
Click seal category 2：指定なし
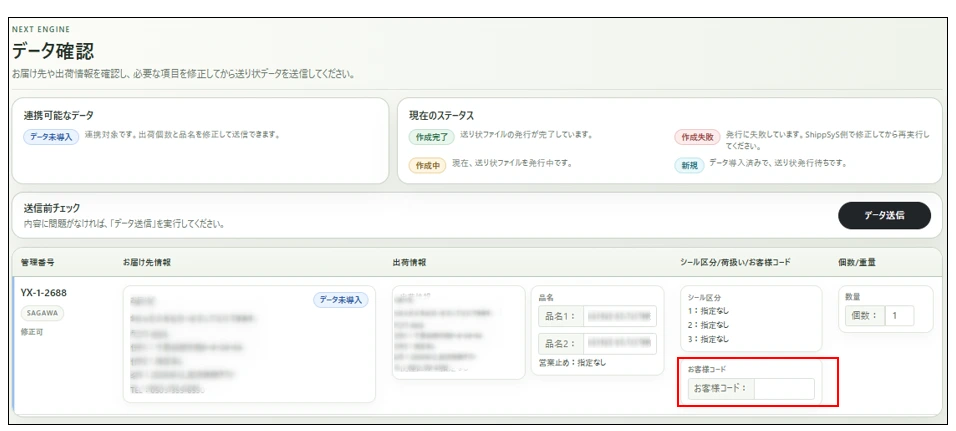tap(708, 325)
